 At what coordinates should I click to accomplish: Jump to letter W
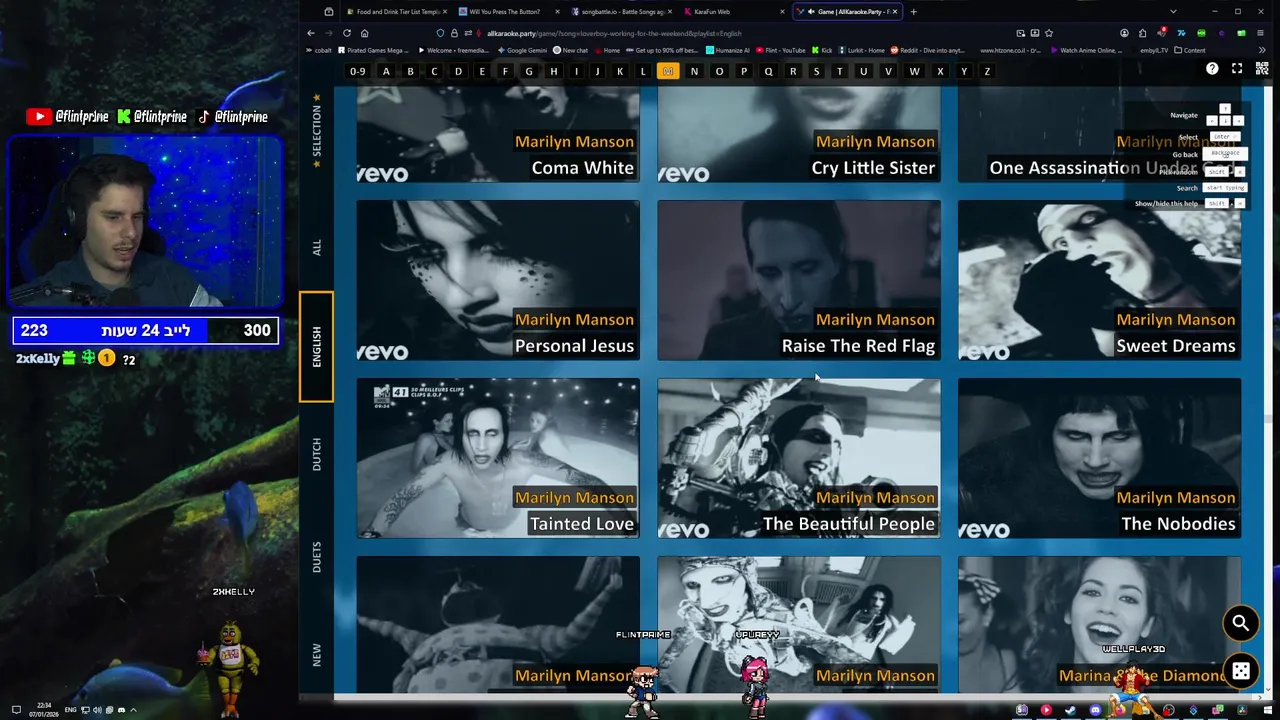point(914,71)
